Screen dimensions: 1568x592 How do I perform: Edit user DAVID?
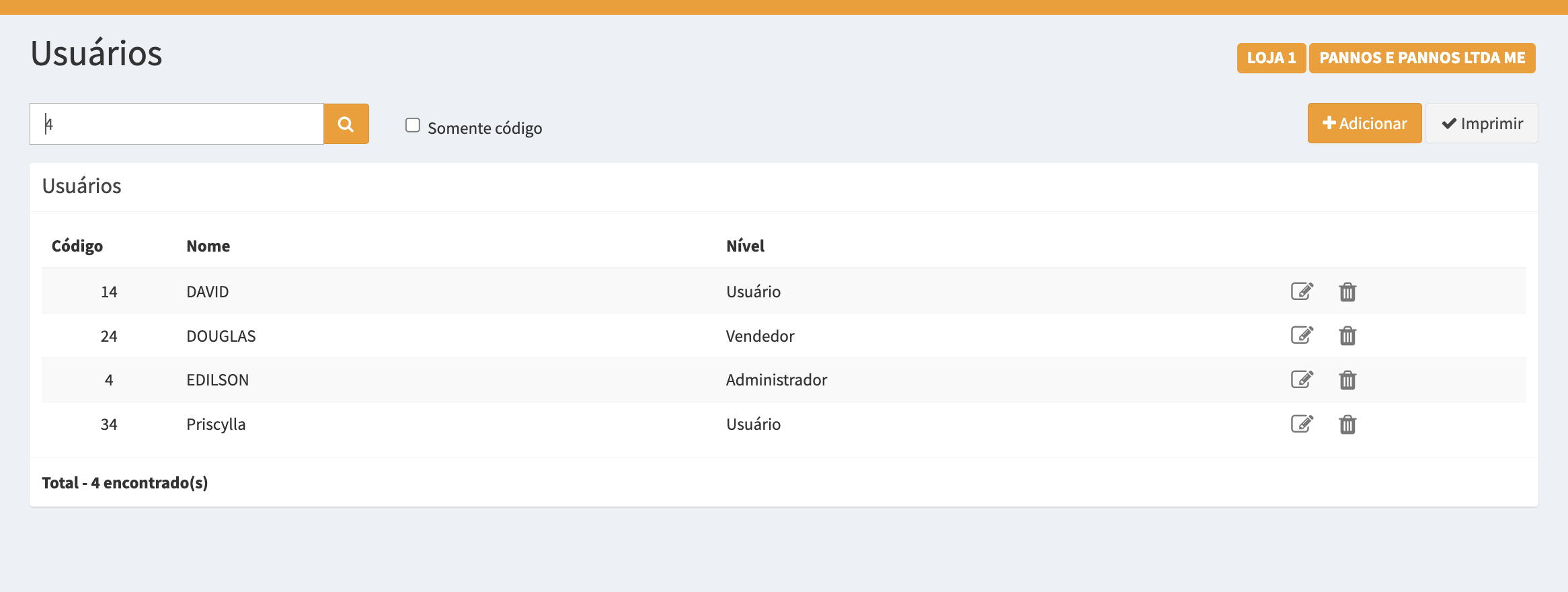(x=1302, y=291)
